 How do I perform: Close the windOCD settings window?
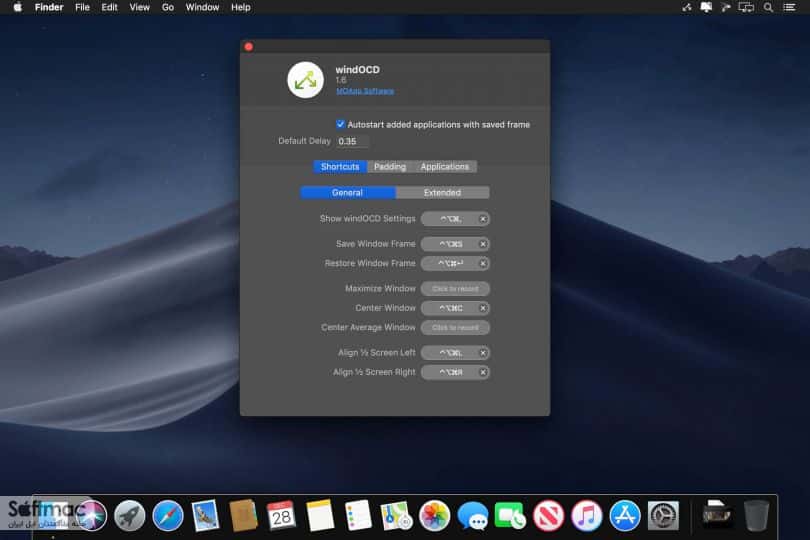pyautogui.click(x=248, y=47)
